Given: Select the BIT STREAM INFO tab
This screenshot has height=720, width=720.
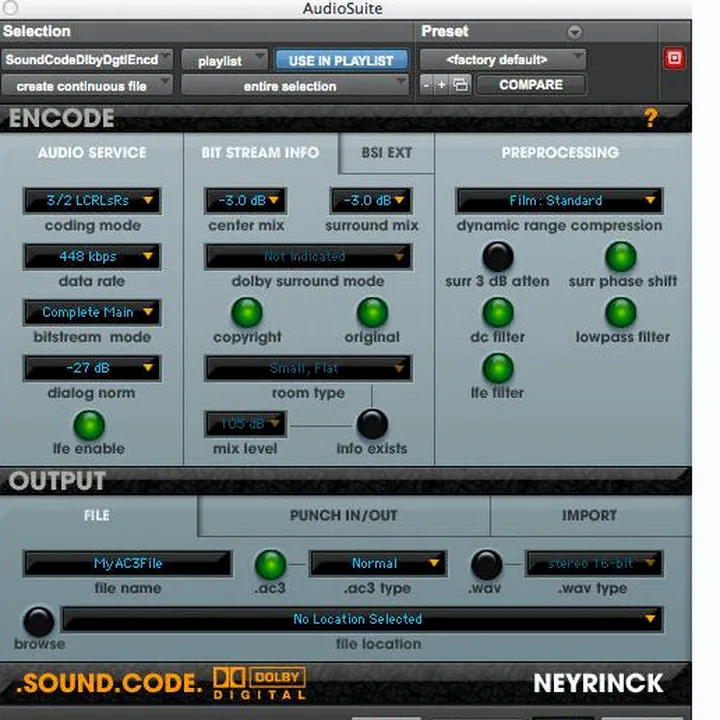Looking at the screenshot, I should click(260, 153).
